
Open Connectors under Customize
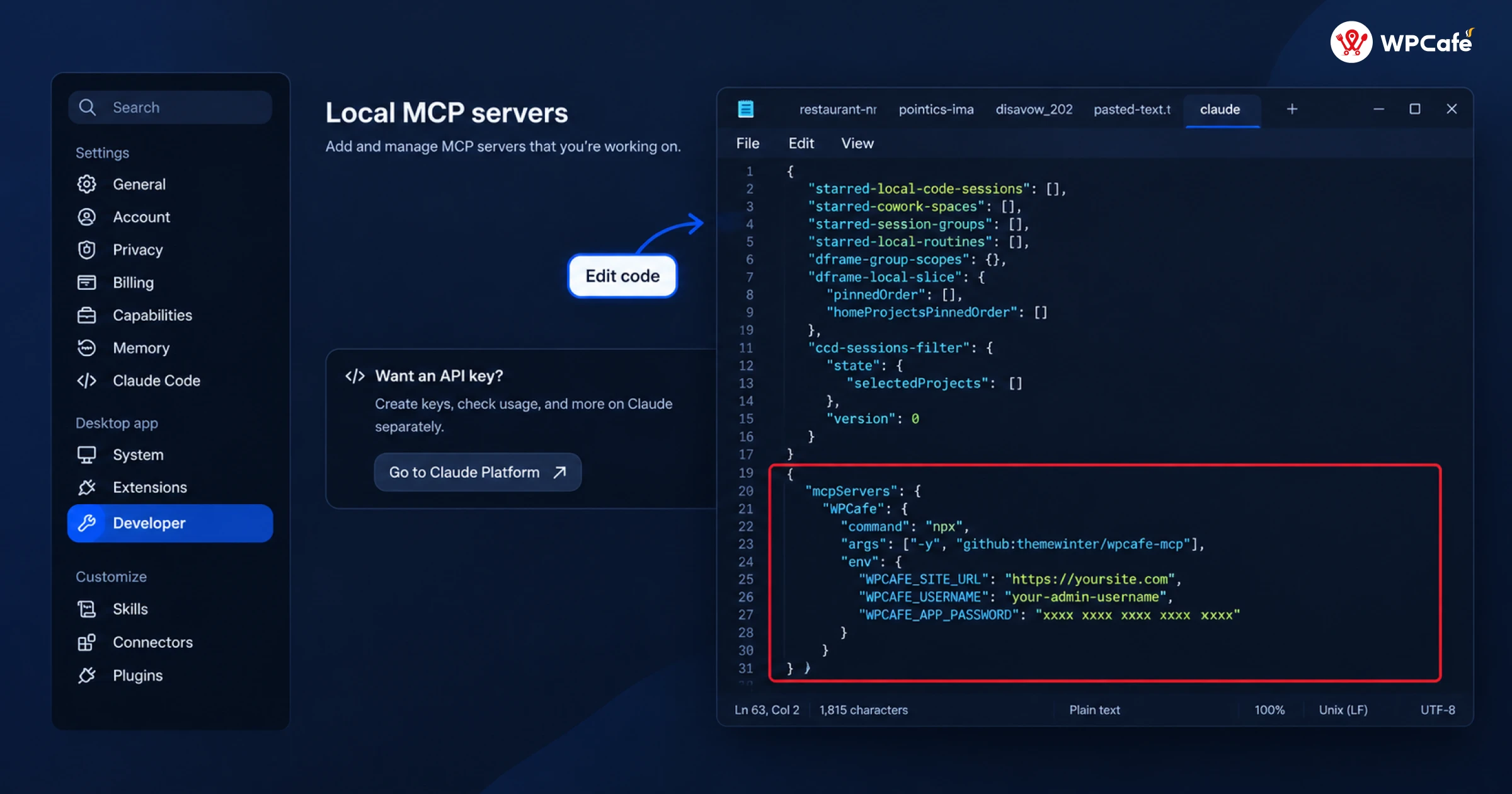(x=152, y=642)
